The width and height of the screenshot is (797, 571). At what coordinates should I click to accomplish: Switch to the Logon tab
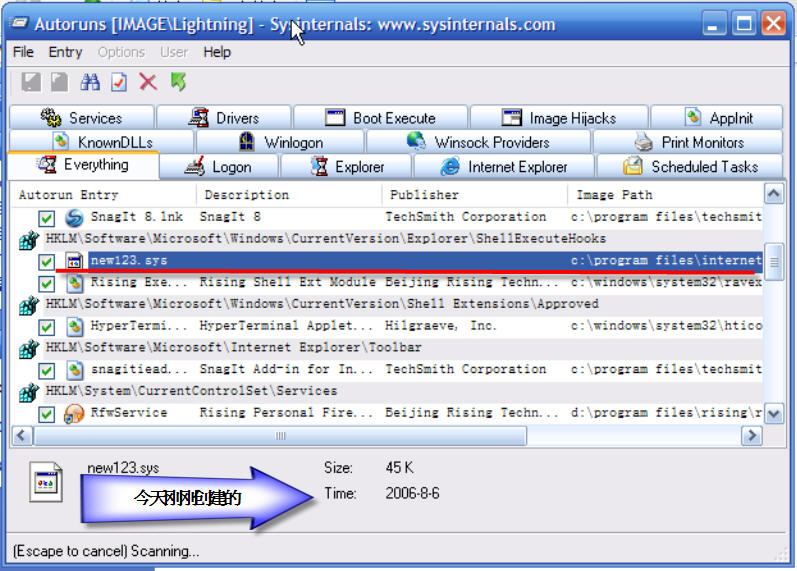pos(219,167)
